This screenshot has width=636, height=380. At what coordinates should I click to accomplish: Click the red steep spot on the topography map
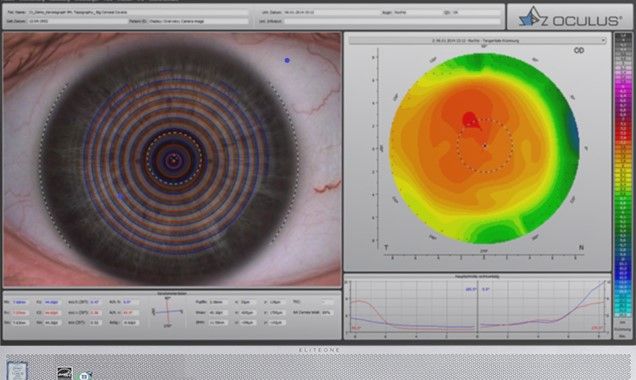(x=470, y=119)
